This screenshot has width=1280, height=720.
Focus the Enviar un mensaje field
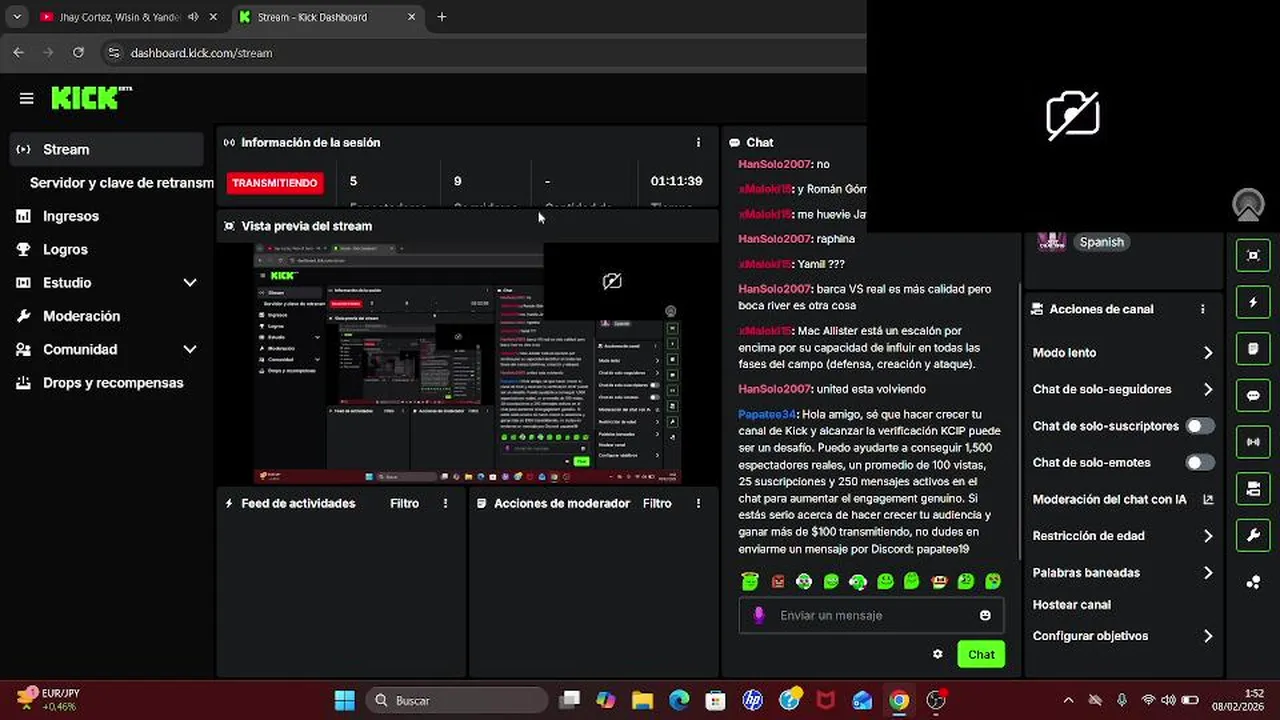click(872, 615)
